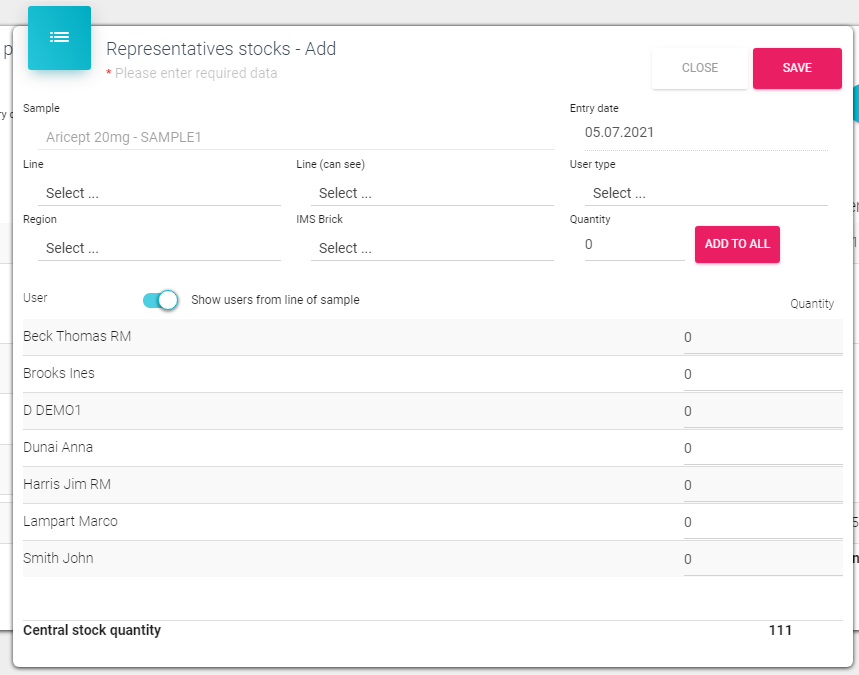Image resolution: width=859 pixels, height=675 pixels.
Task: Focus the Sample input field
Action: pyautogui.click(x=296, y=137)
